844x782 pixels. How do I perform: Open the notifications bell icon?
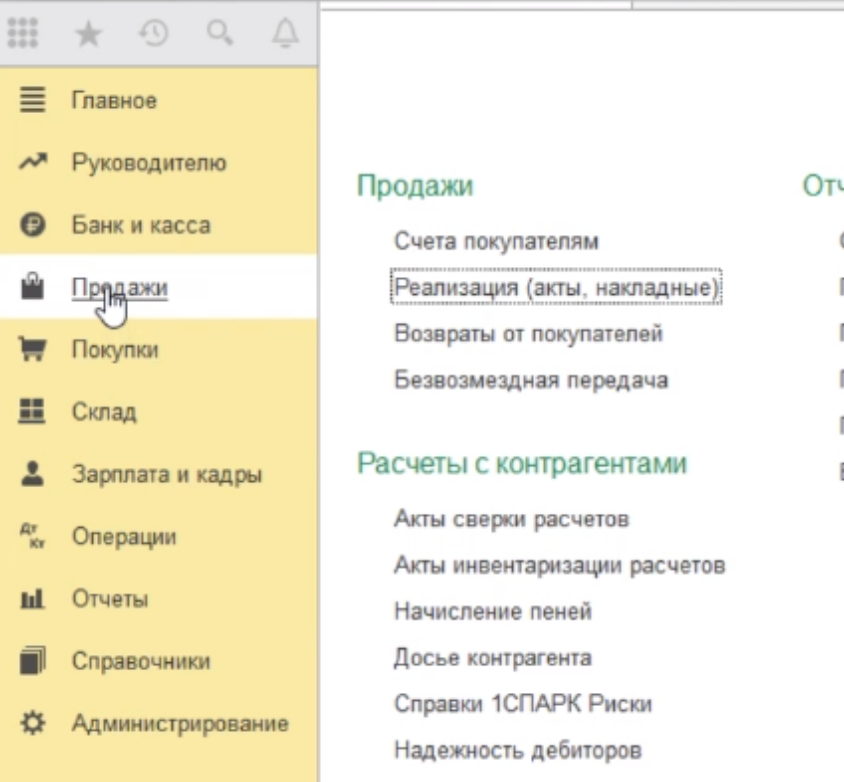(285, 34)
